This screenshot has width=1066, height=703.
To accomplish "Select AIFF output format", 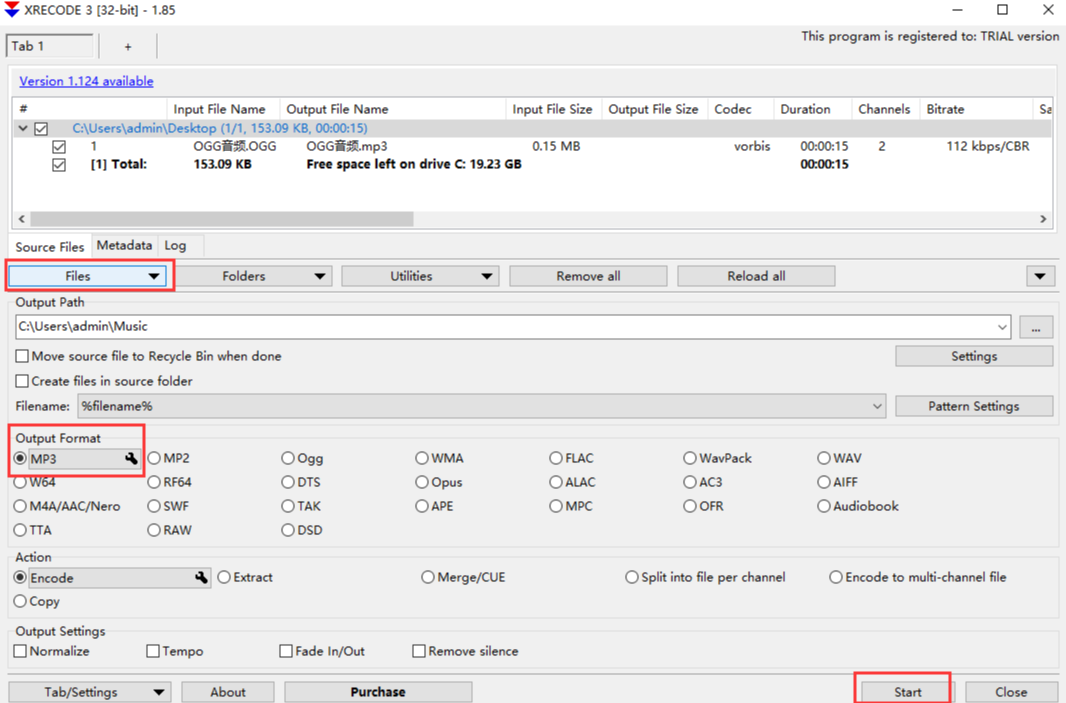I will (824, 482).
